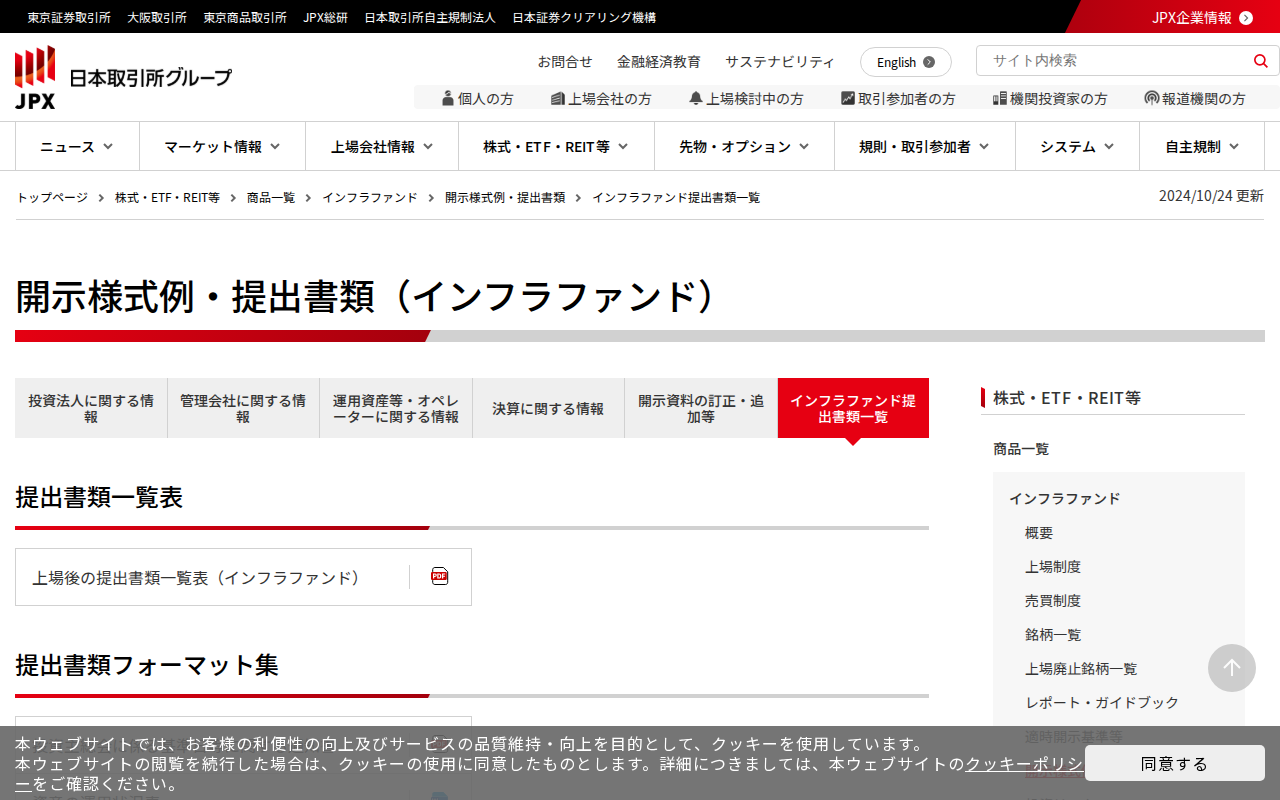Click the arrow icon beside JPX企業情報

1246,18
